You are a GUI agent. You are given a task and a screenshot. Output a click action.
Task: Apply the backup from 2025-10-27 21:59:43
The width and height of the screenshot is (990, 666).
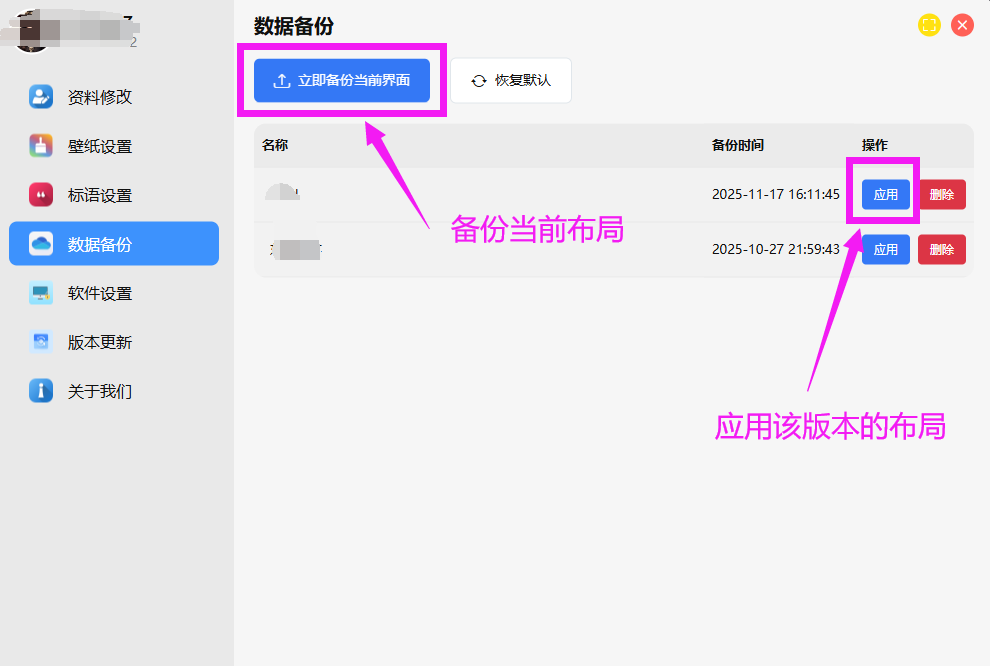[885, 249]
